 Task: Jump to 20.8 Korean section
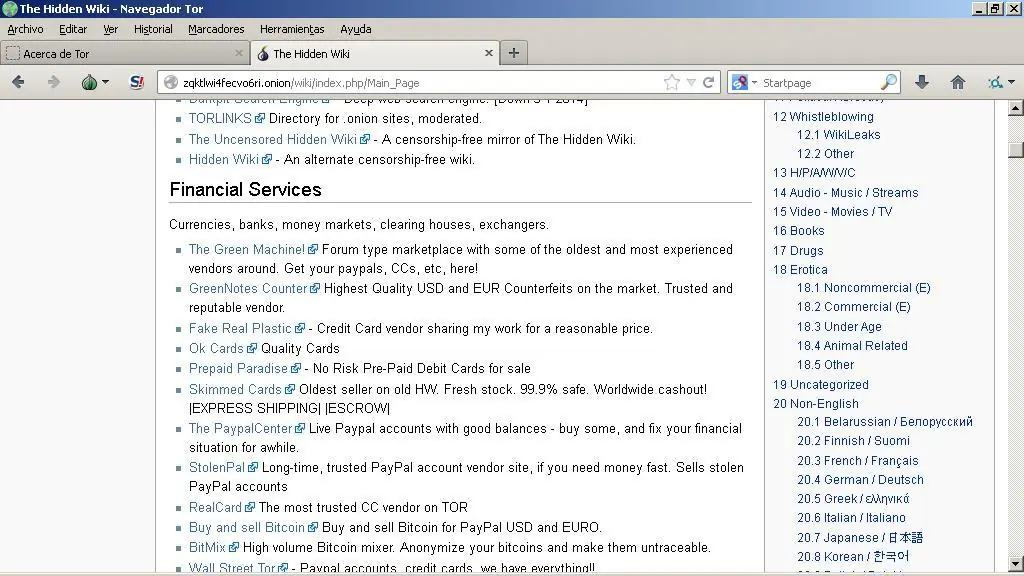[853, 556]
